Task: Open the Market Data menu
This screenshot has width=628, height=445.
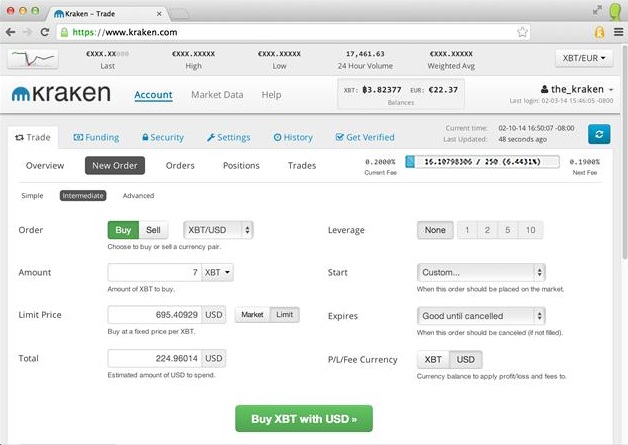Action: [217, 95]
